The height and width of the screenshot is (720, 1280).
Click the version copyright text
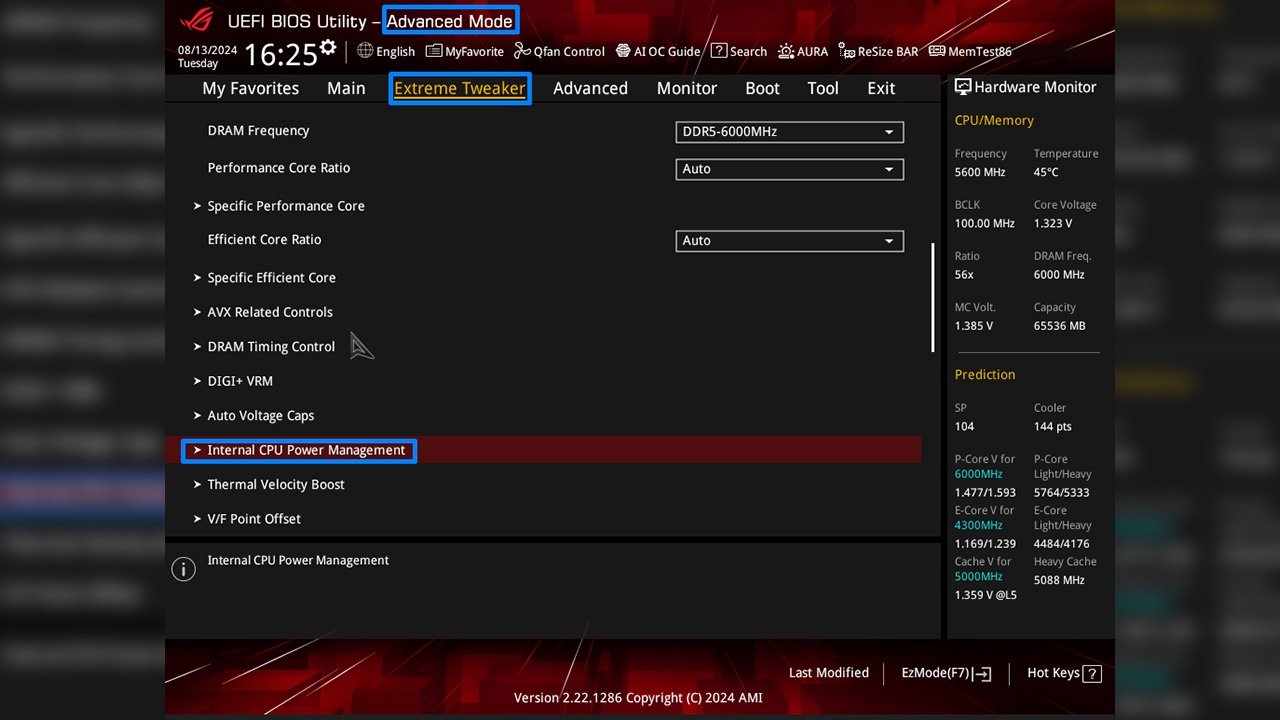(x=638, y=697)
